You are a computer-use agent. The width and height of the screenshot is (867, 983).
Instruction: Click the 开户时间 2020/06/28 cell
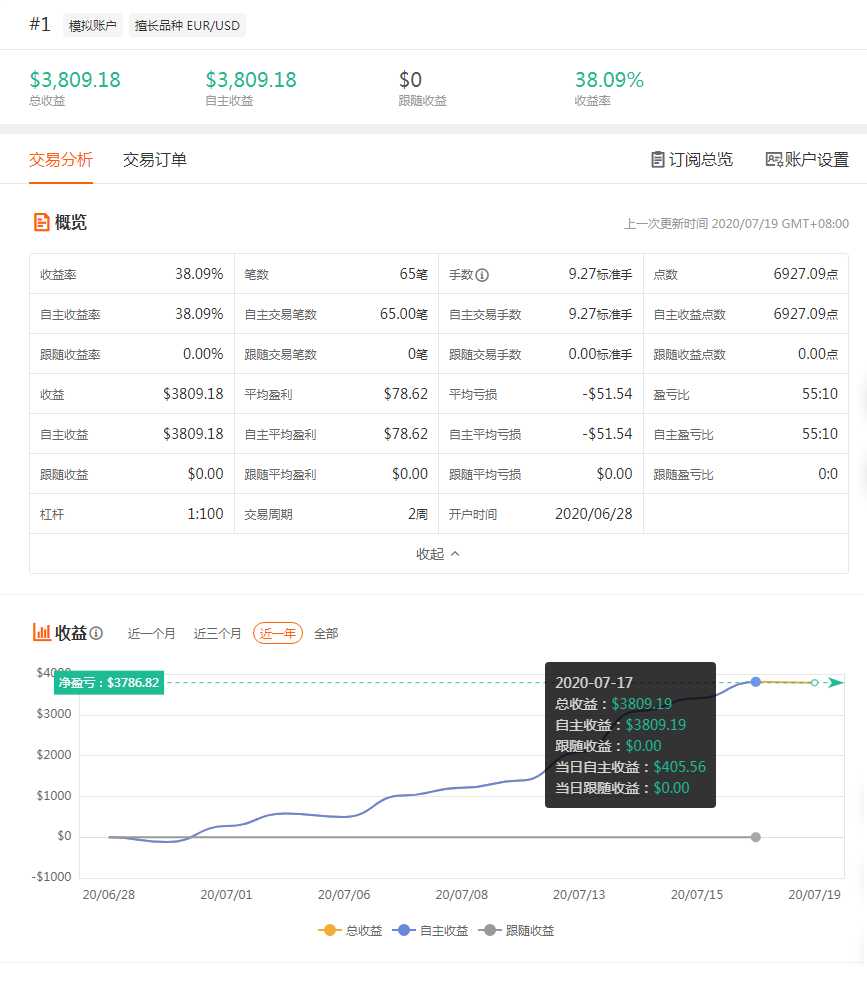tap(541, 514)
